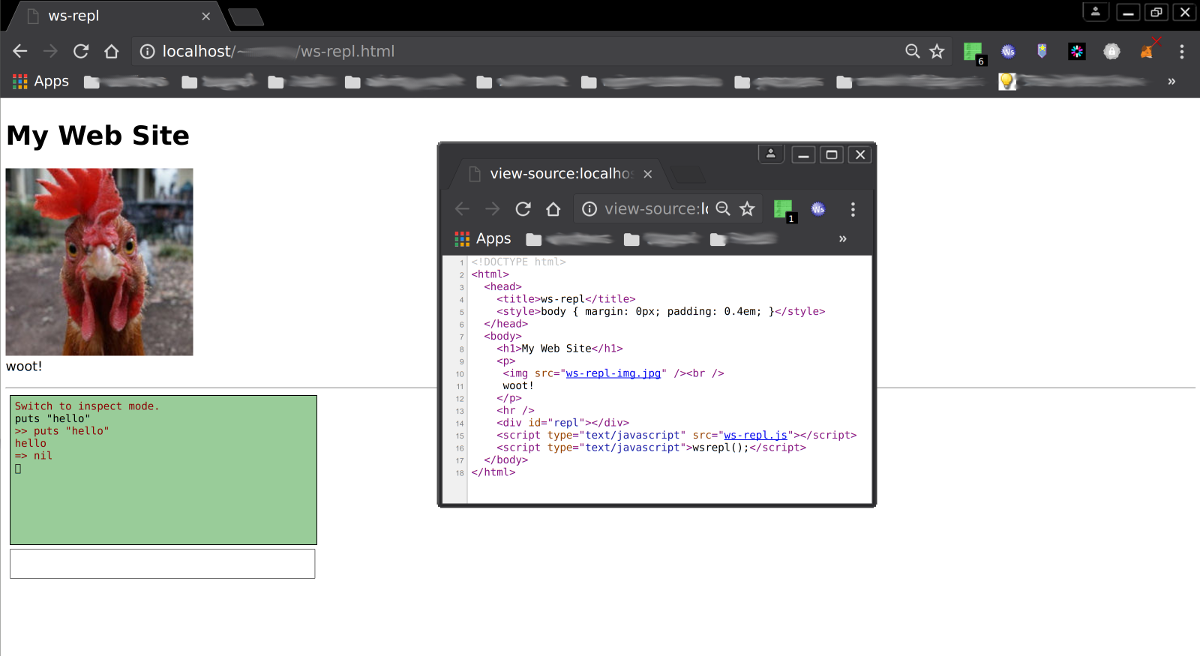
Task: Show site info in view-source window
Action: pos(589,209)
